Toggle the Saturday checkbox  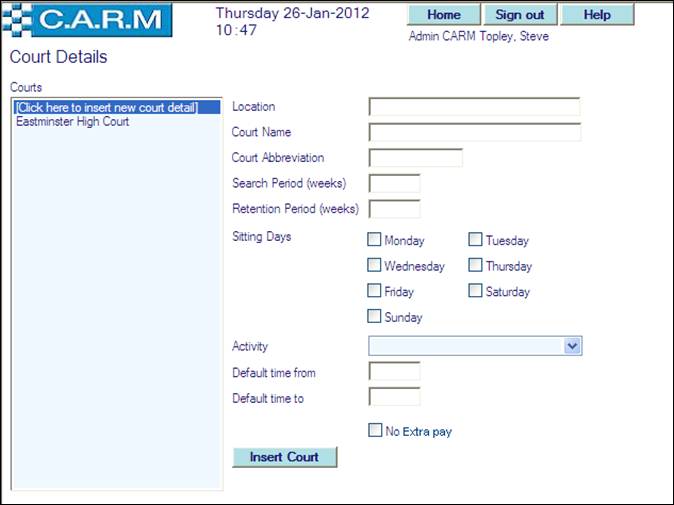[x=475, y=292]
